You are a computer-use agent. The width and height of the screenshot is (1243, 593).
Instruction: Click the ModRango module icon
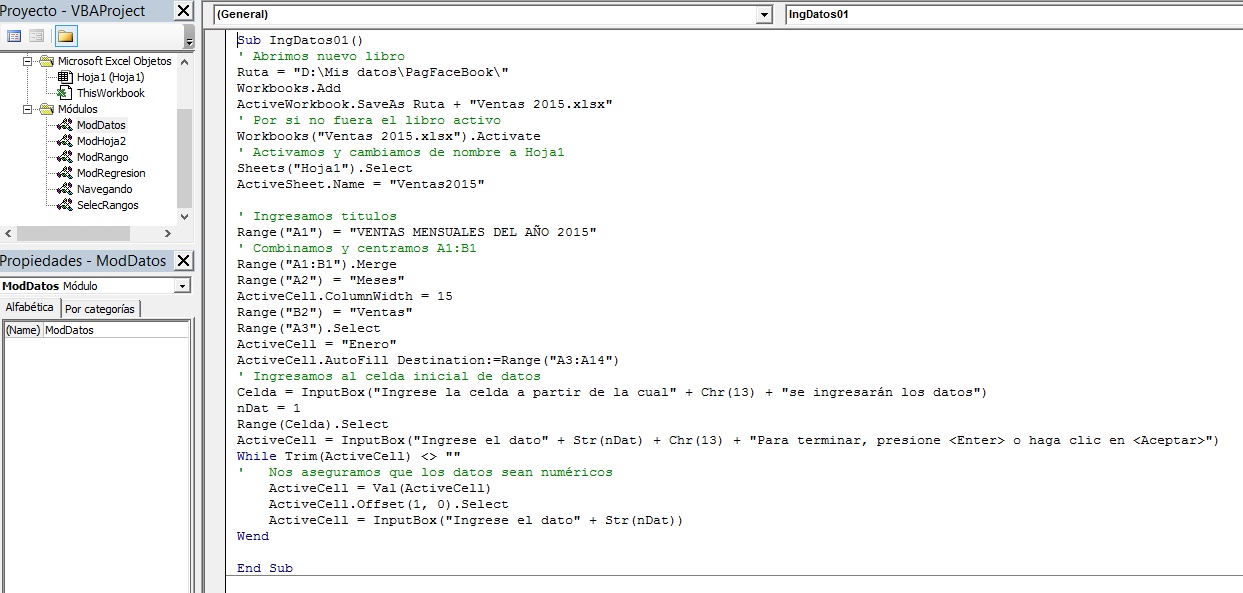65,157
